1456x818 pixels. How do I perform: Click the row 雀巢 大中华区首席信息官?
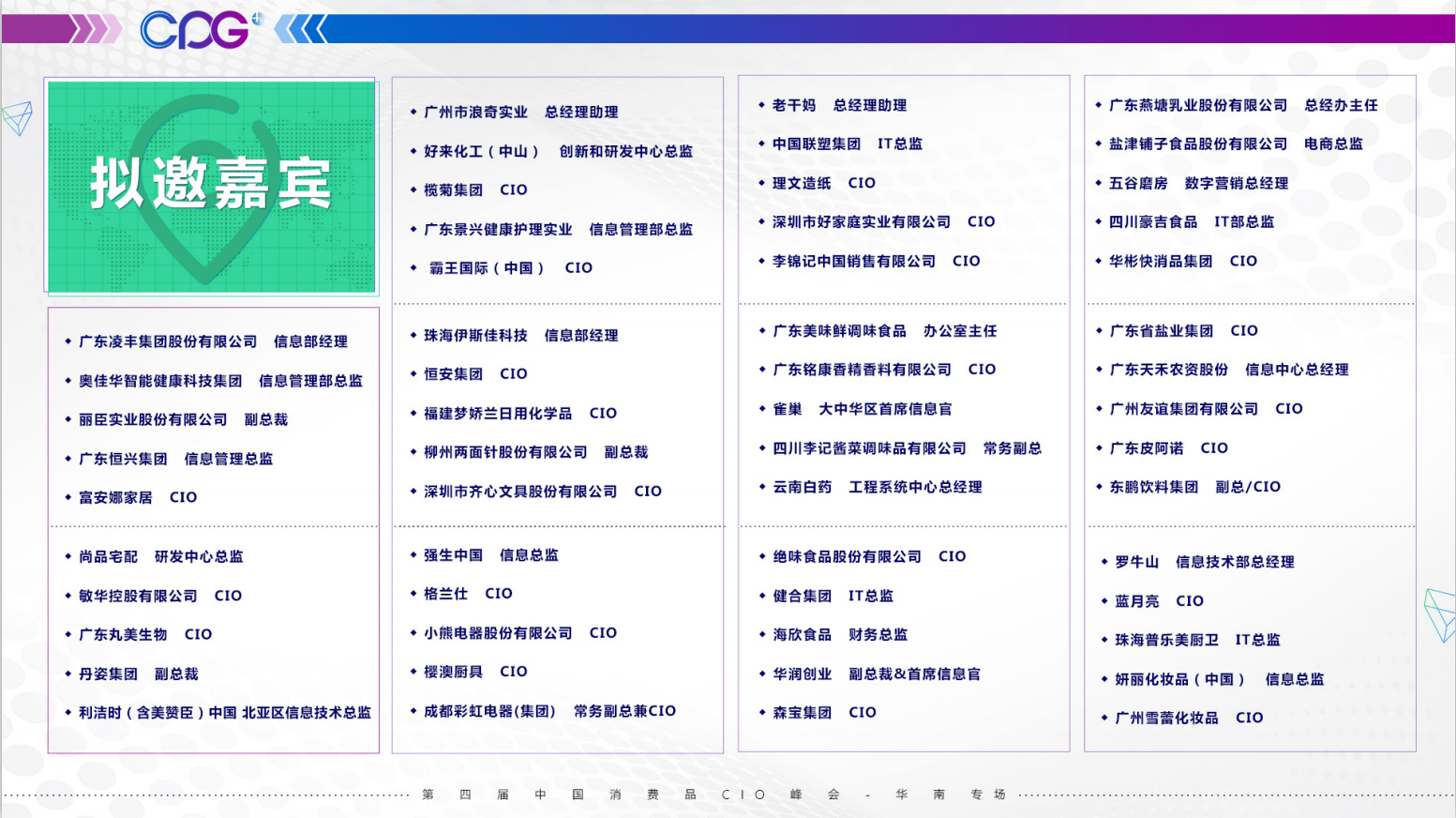click(x=855, y=409)
